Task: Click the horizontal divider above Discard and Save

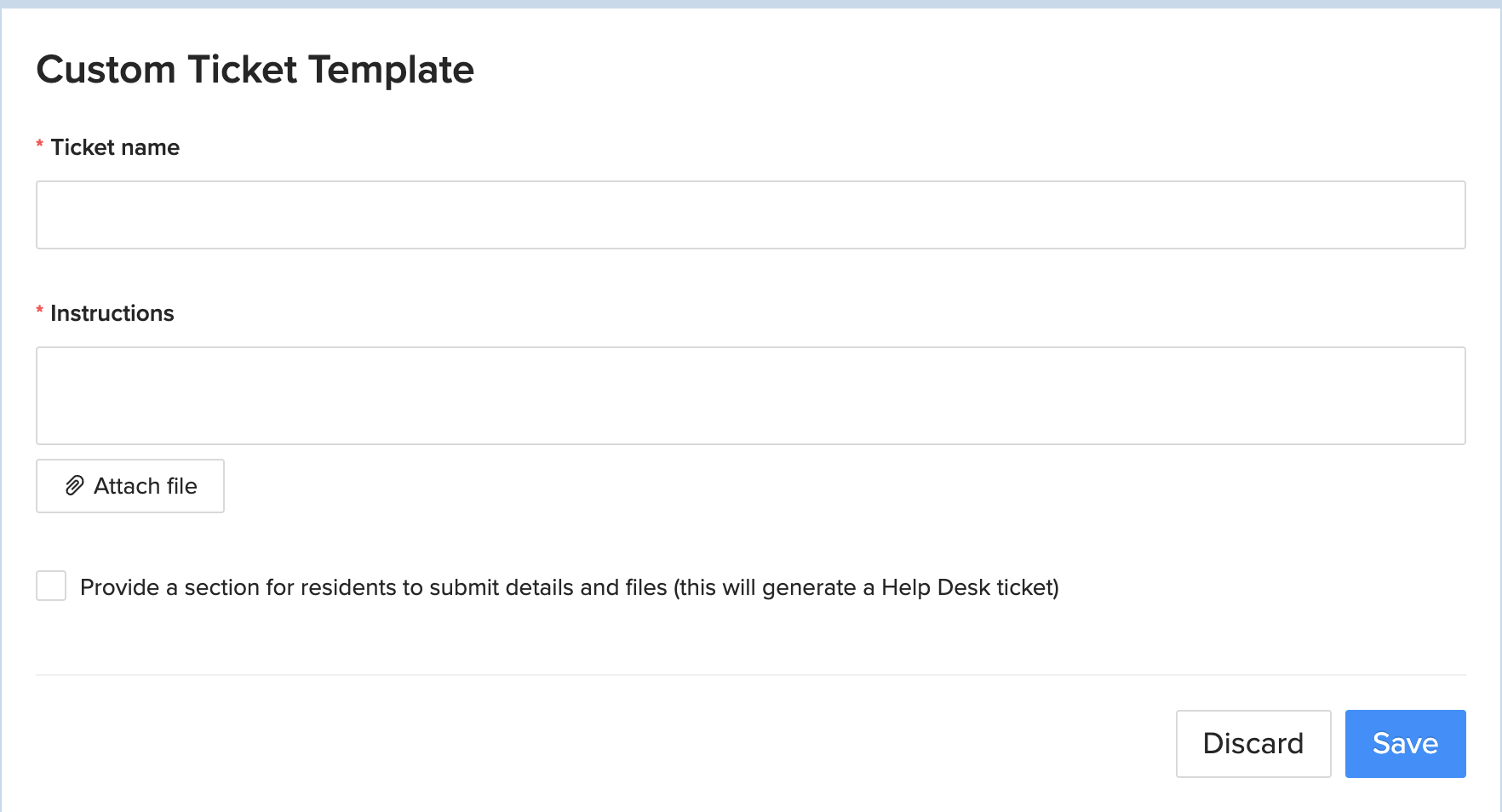Action: (750, 675)
